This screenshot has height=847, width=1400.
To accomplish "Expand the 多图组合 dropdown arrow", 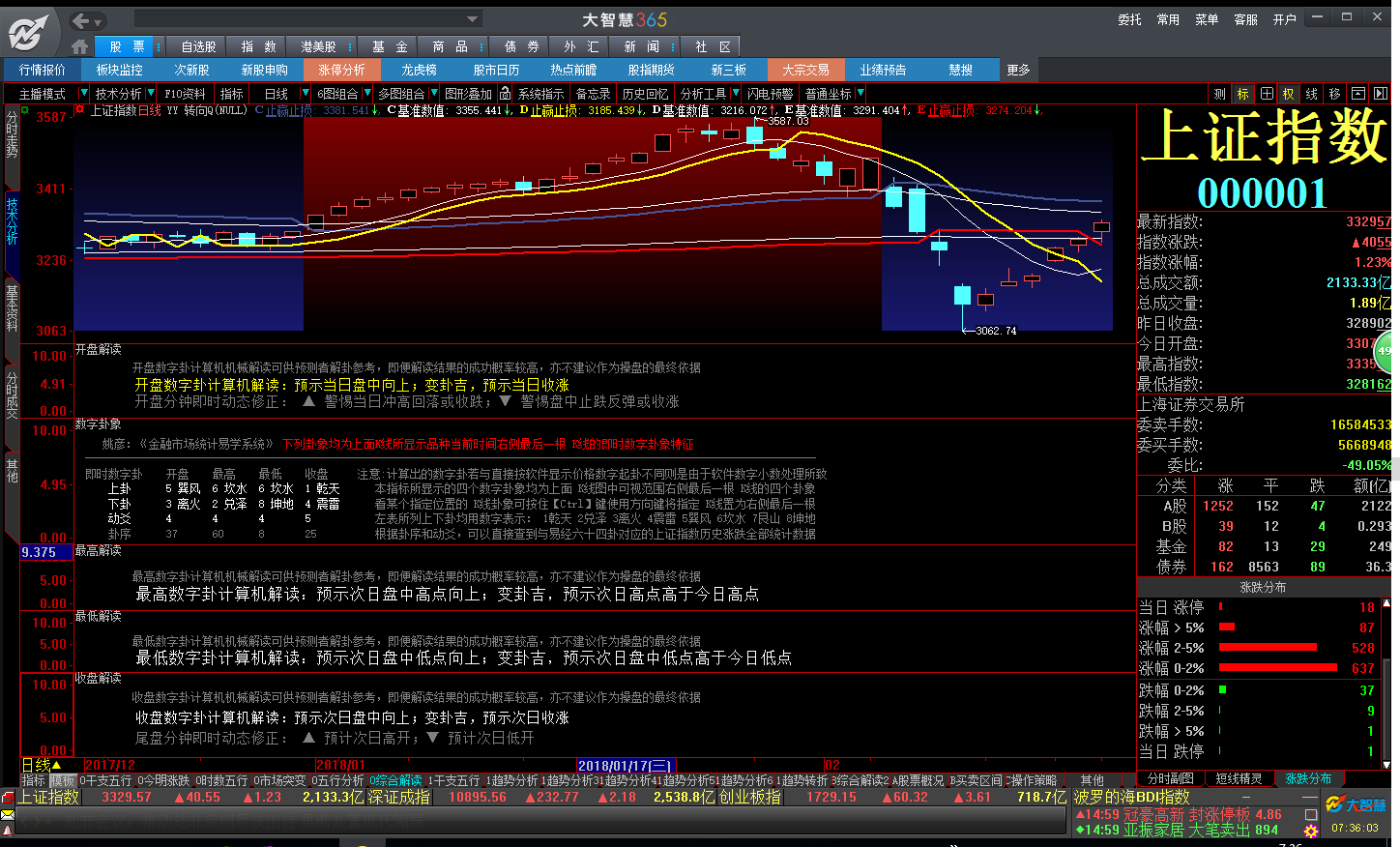I will (433, 94).
